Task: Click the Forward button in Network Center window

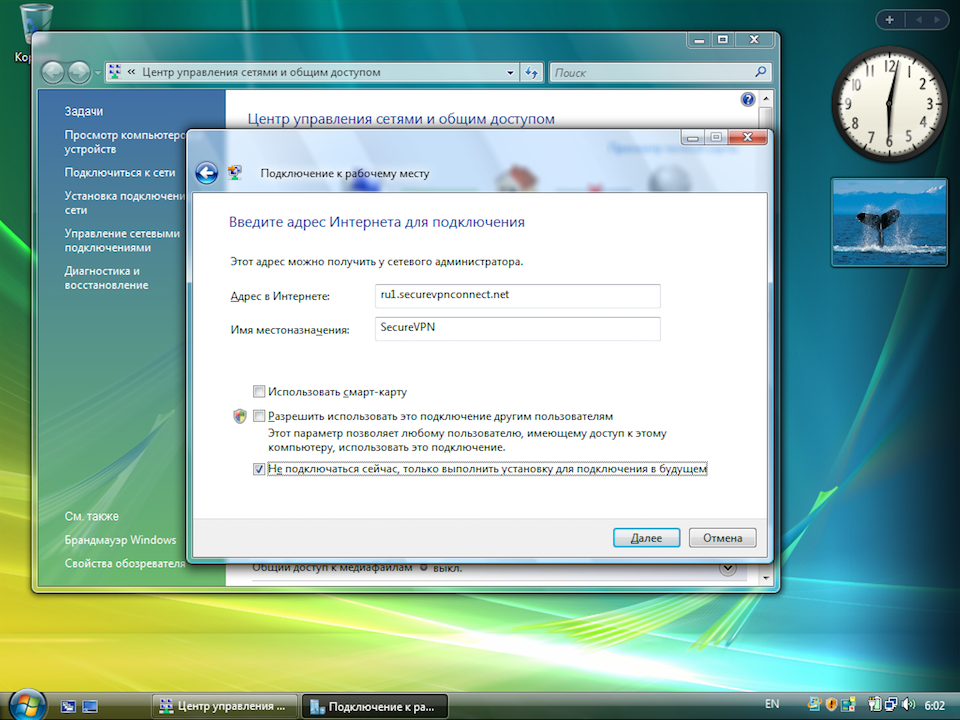Action: [x=79, y=72]
